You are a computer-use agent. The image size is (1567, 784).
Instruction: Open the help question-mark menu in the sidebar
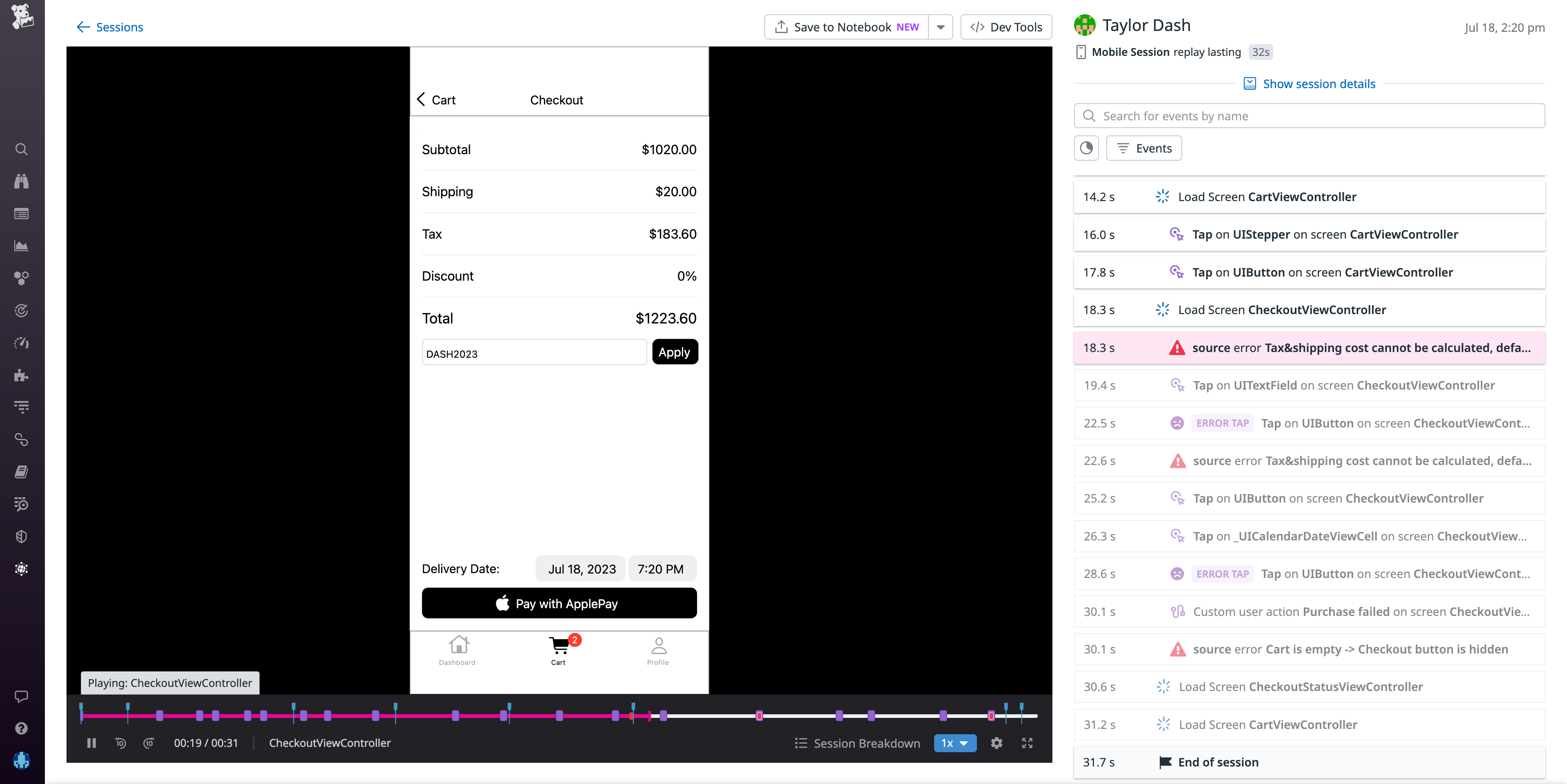pyautogui.click(x=21, y=728)
